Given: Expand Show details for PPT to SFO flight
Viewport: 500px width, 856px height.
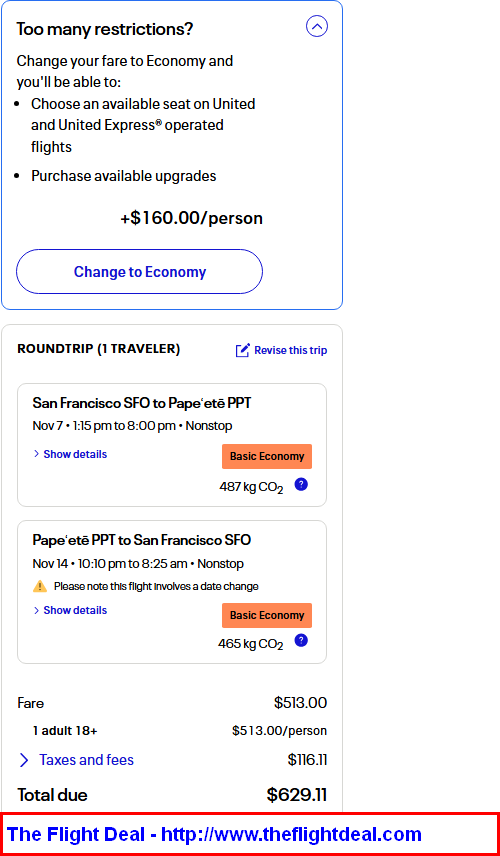Looking at the screenshot, I should pyautogui.click(x=70, y=610).
